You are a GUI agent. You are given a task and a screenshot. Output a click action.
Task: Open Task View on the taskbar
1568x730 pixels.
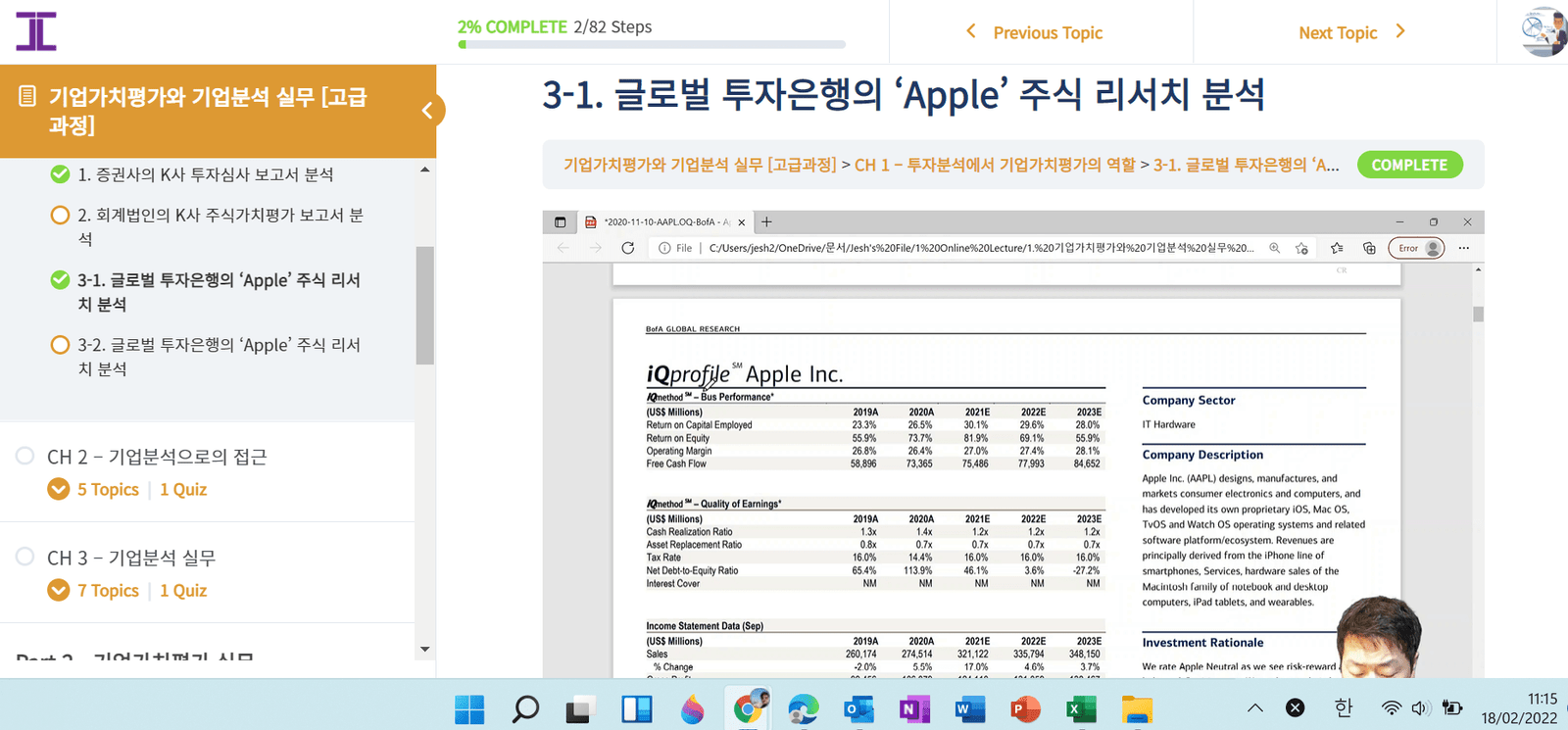581,708
